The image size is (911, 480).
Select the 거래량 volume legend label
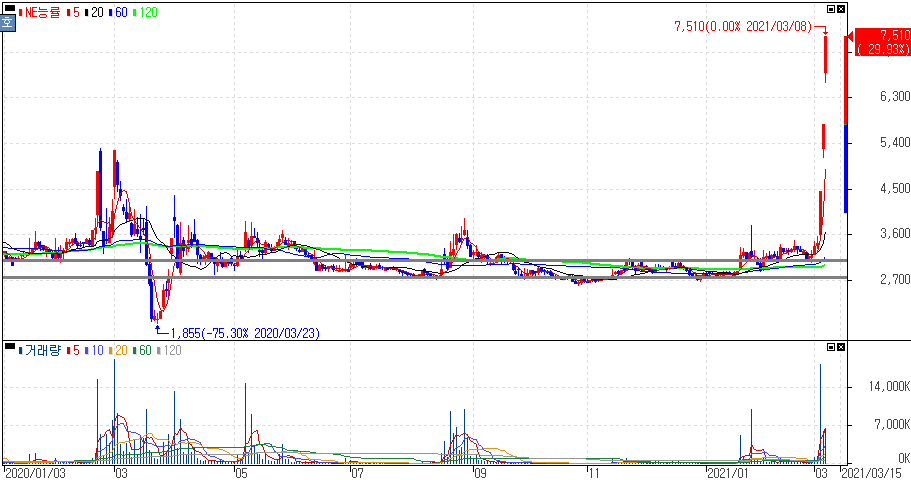pos(40,350)
